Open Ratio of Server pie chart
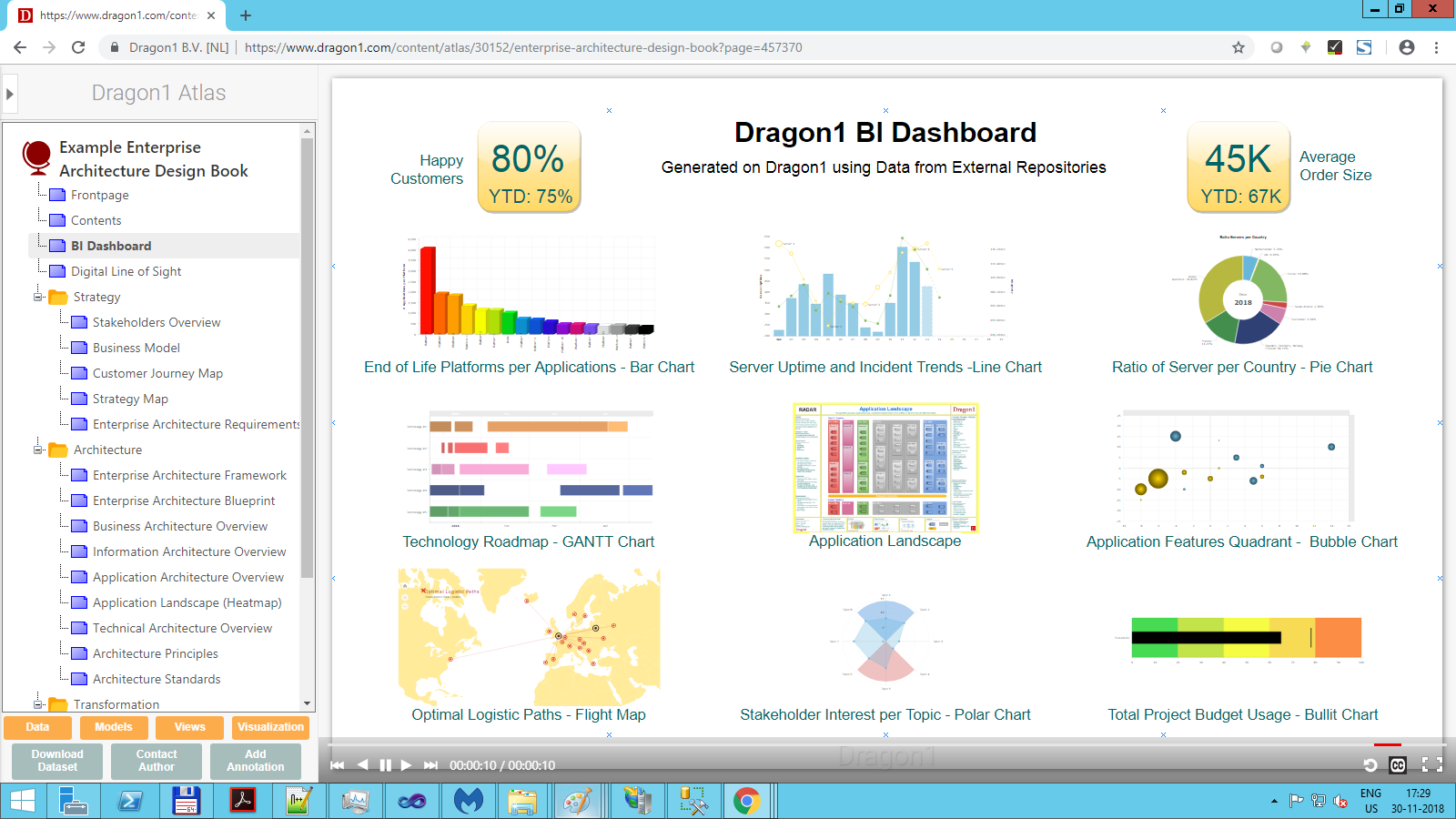1456x819 pixels. (x=1242, y=291)
